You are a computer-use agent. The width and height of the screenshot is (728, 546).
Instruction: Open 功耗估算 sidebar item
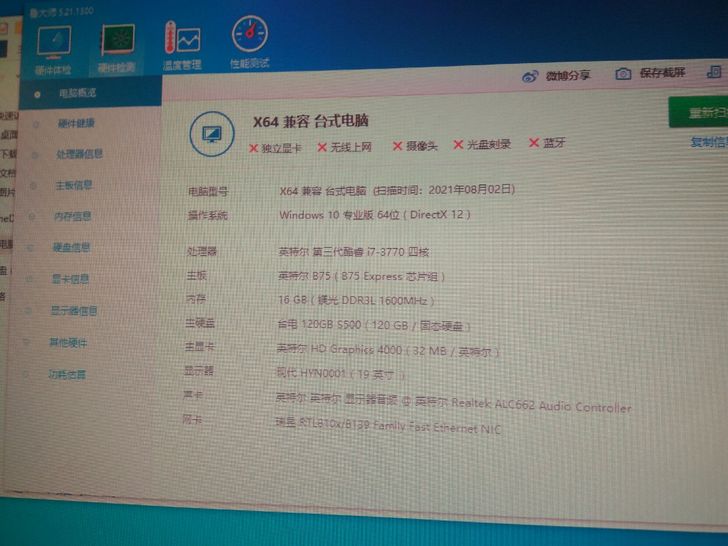pos(67,375)
